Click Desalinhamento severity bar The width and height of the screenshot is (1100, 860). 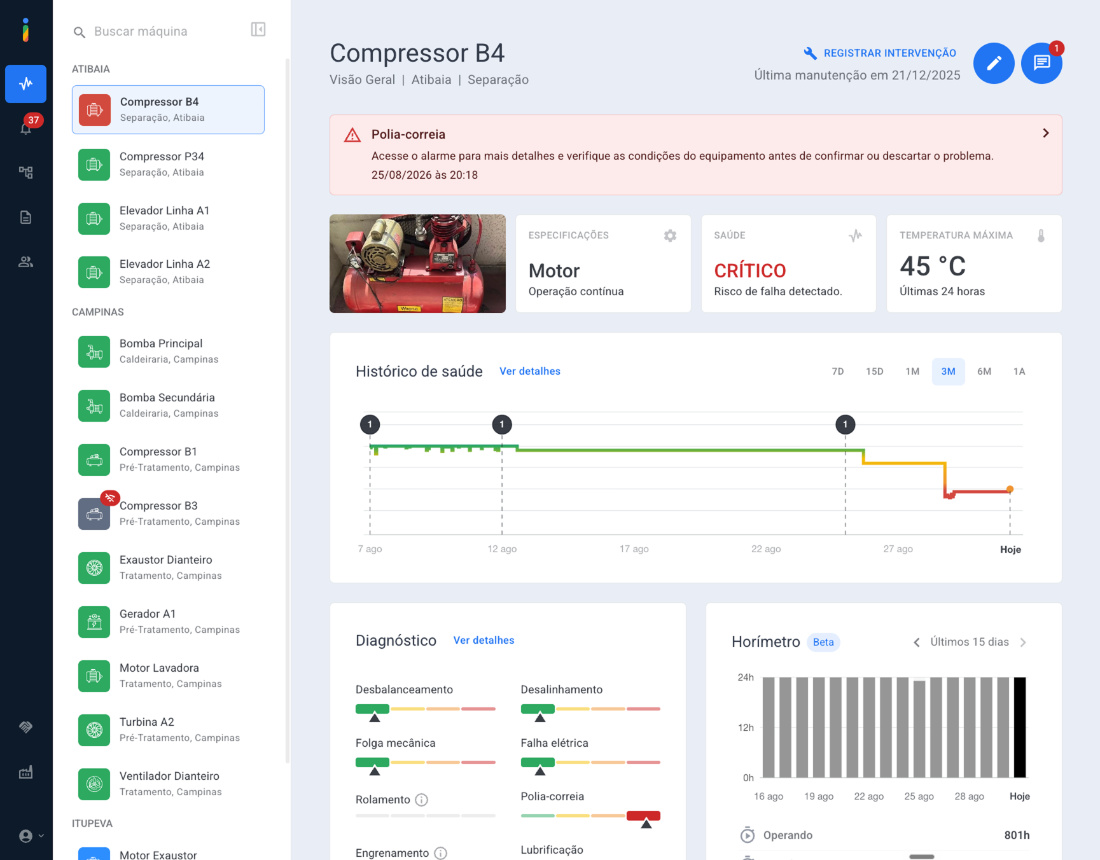[591, 711]
